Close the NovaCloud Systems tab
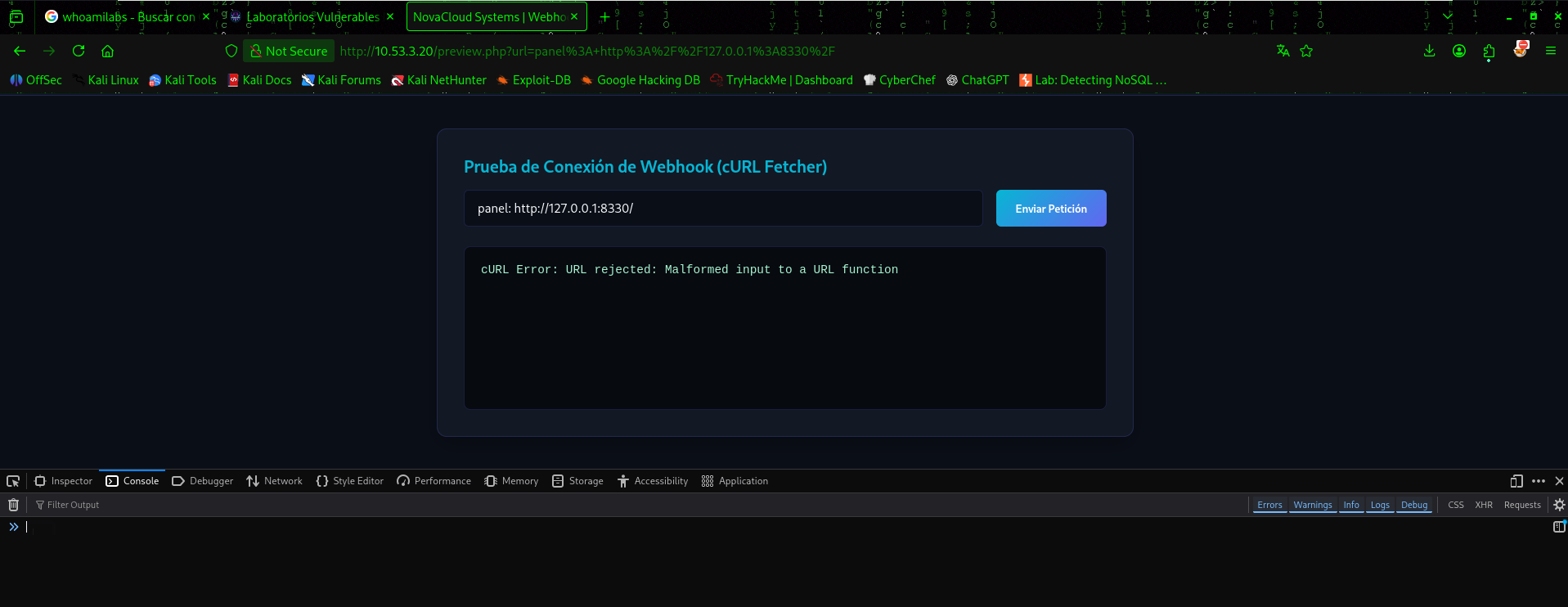Screen dimensions: 1568x607 click(x=574, y=16)
